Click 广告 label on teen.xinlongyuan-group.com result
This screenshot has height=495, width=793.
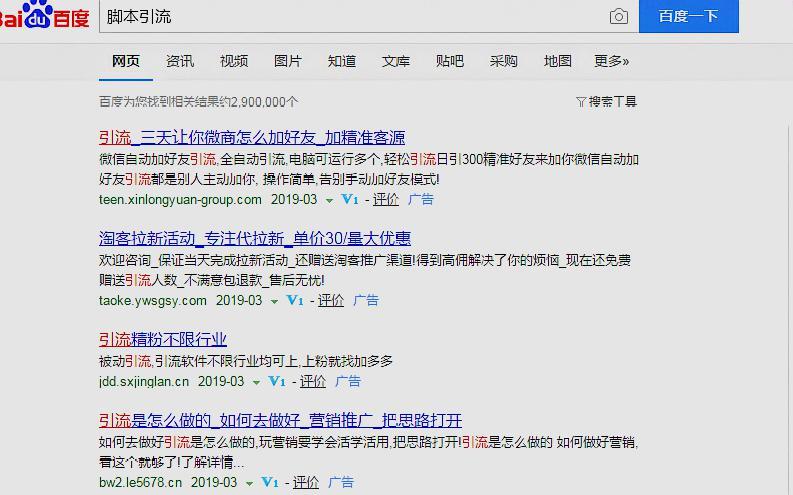point(421,200)
